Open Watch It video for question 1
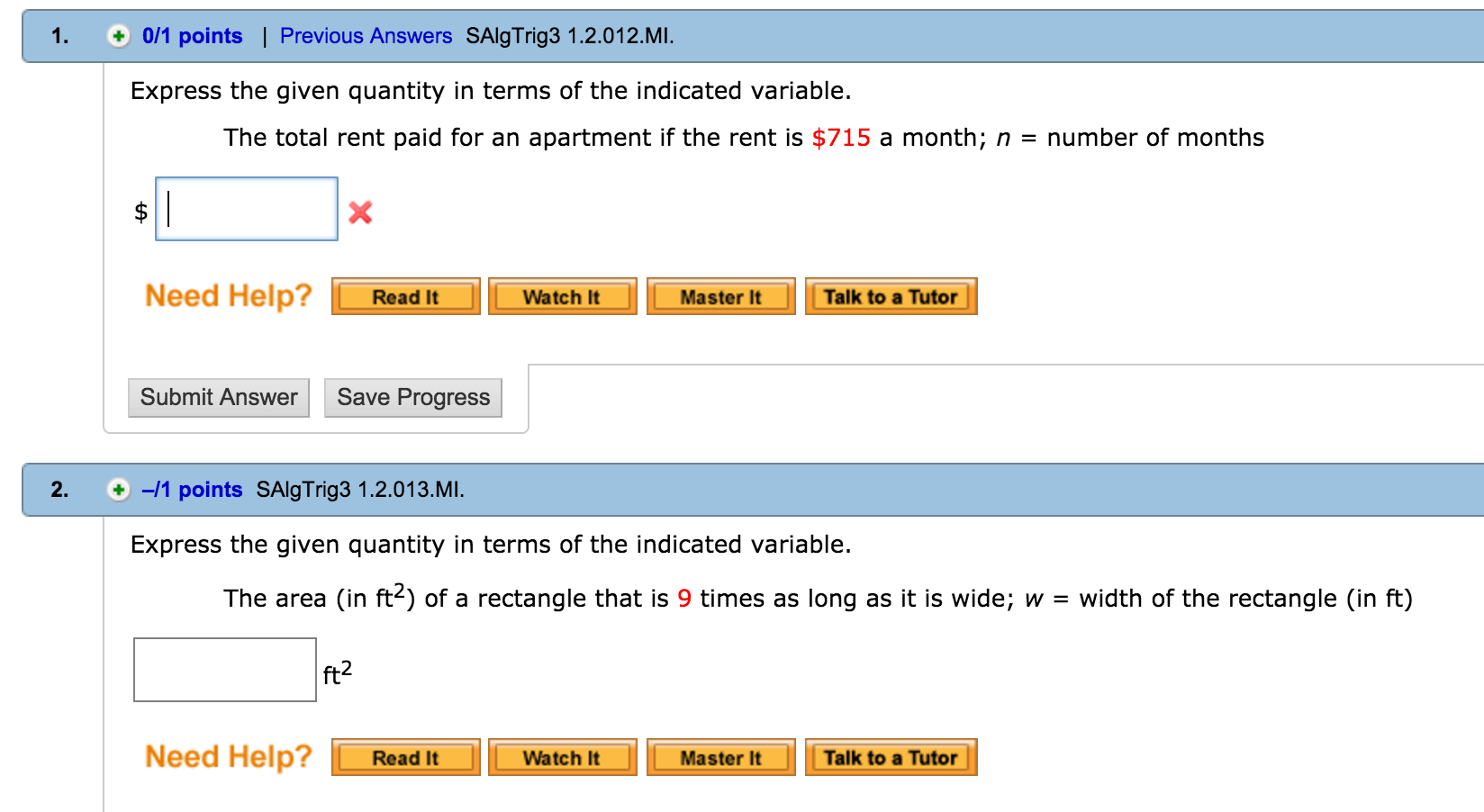Image resolution: width=1484 pixels, height=812 pixels. tap(562, 297)
